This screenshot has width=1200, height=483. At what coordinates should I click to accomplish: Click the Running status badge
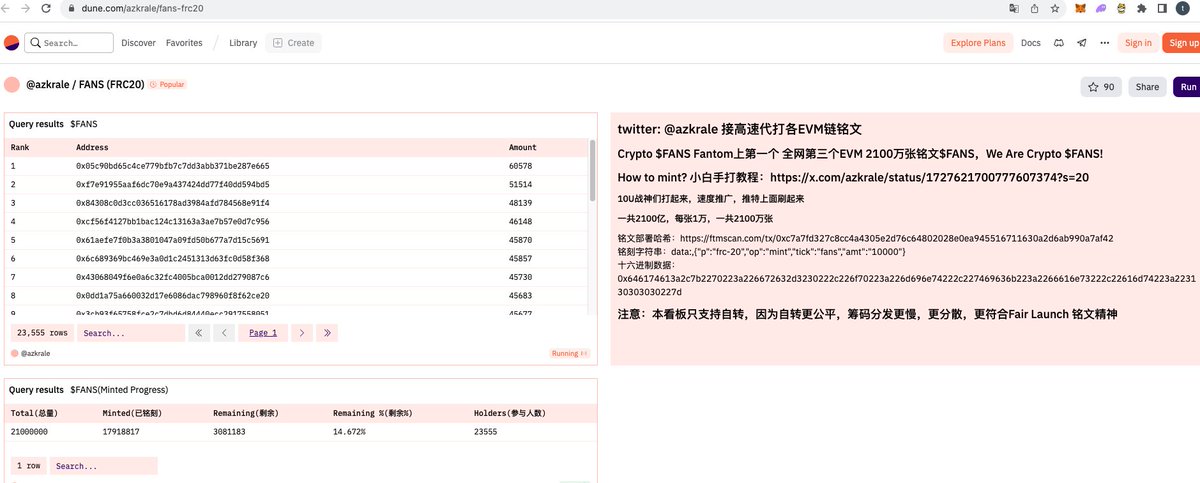570,353
